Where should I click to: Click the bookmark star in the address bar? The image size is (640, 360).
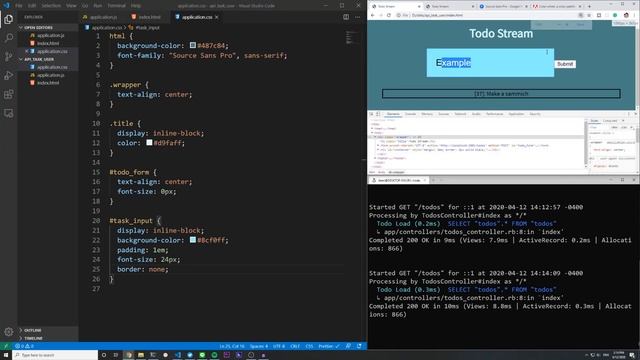pyautogui.click(x=589, y=15)
